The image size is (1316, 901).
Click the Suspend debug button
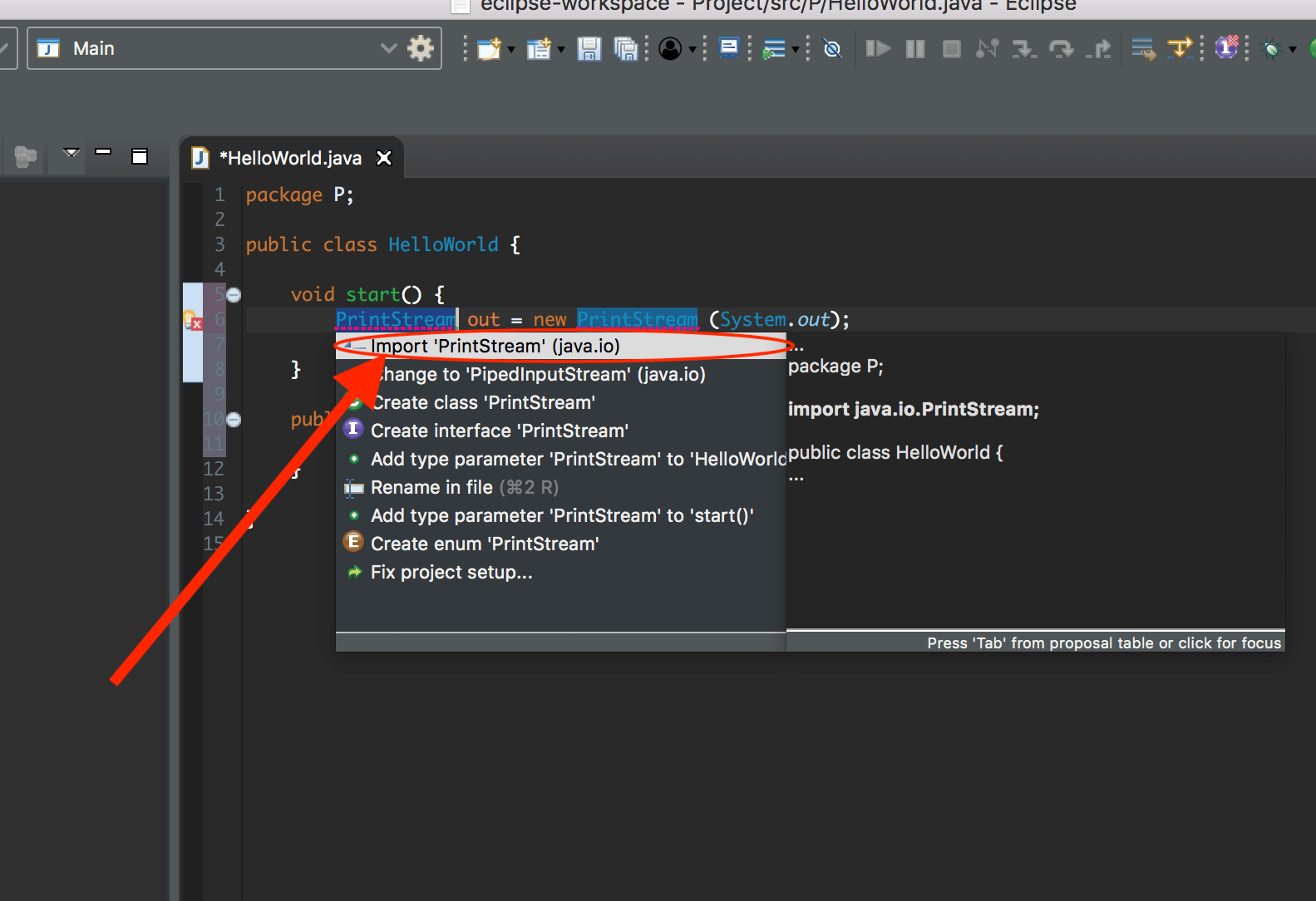(x=915, y=49)
